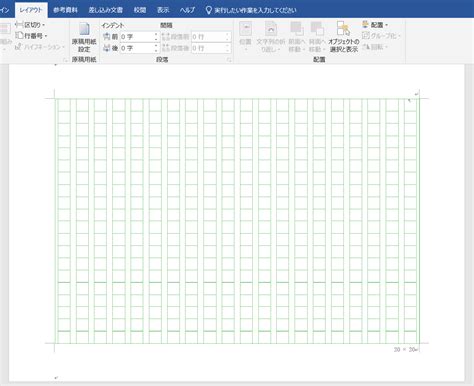474x386 pixels.
Task: Open the レイアウト ribbon tab
Action: 31,10
